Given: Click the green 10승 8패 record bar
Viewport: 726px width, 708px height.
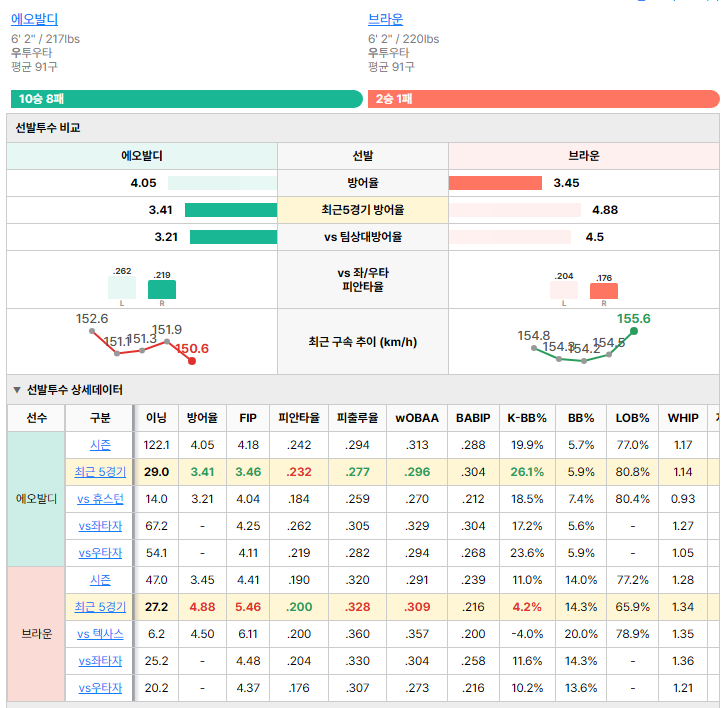Looking at the screenshot, I should tap(187, 99).
